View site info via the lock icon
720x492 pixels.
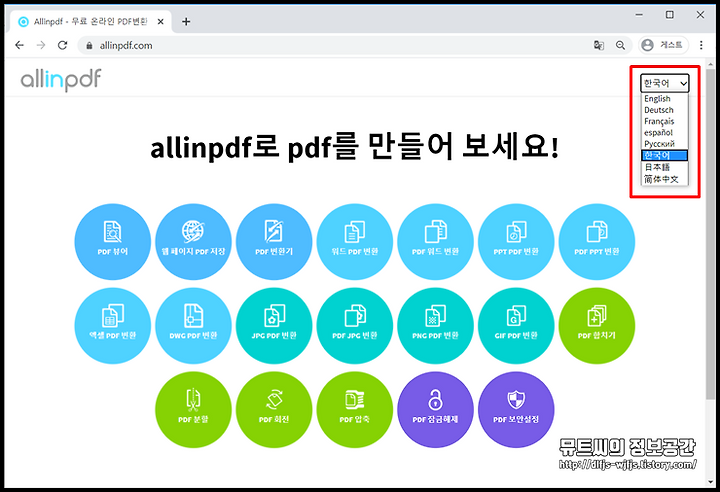(x=90, y=45)
